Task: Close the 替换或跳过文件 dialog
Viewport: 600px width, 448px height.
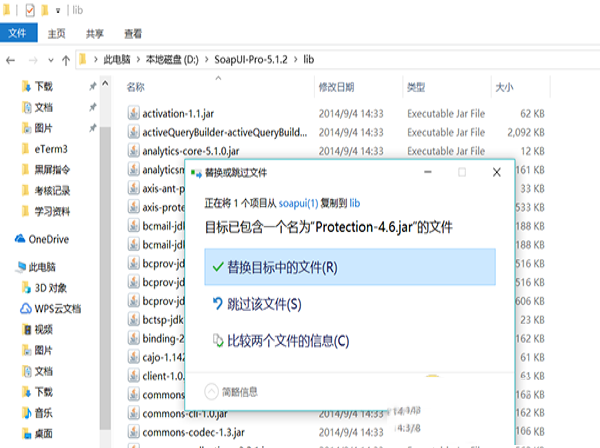Action: [x=497, y=173]
